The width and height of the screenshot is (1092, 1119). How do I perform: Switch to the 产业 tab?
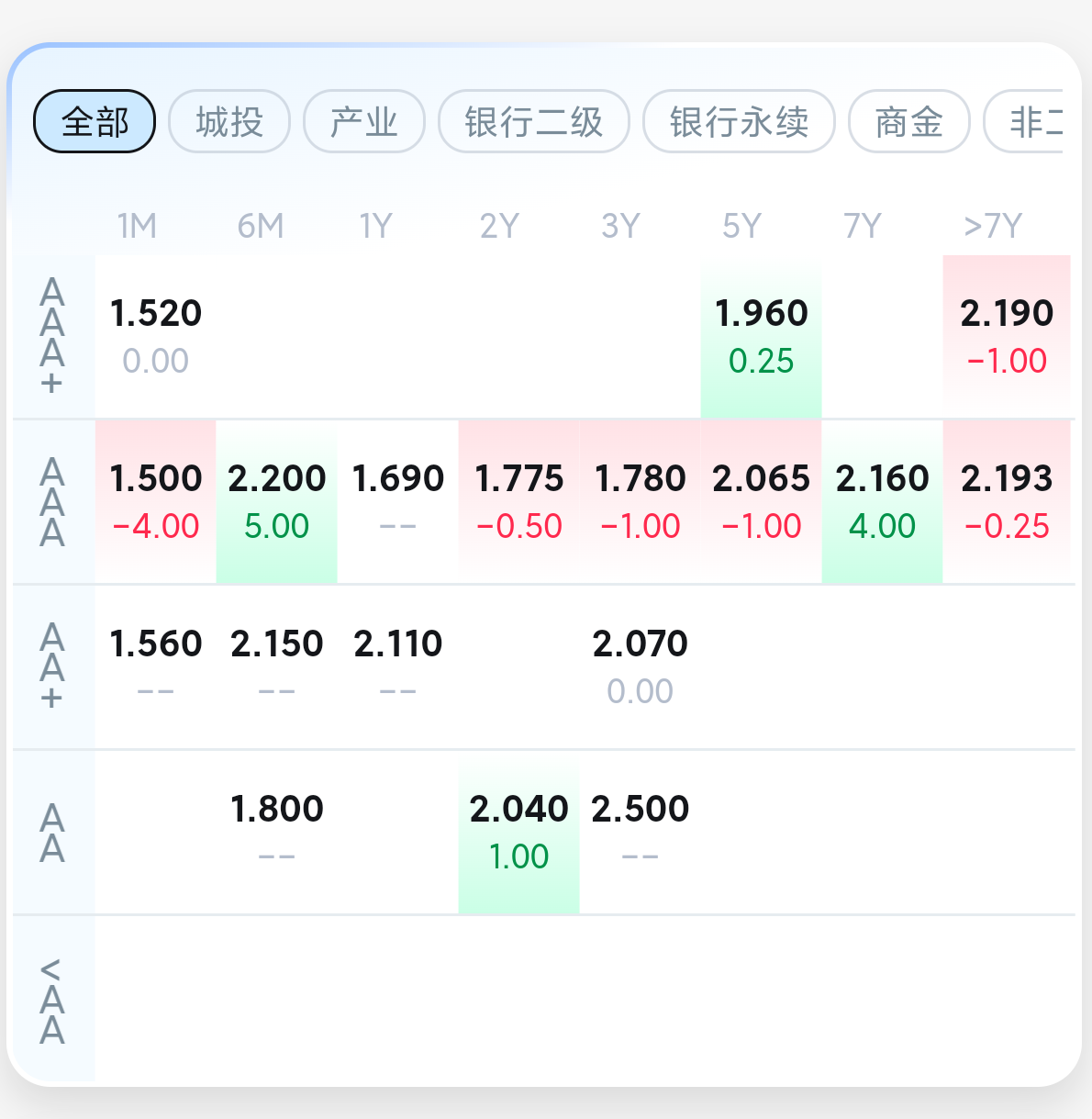pyautogui.click(x=364, y=121)
